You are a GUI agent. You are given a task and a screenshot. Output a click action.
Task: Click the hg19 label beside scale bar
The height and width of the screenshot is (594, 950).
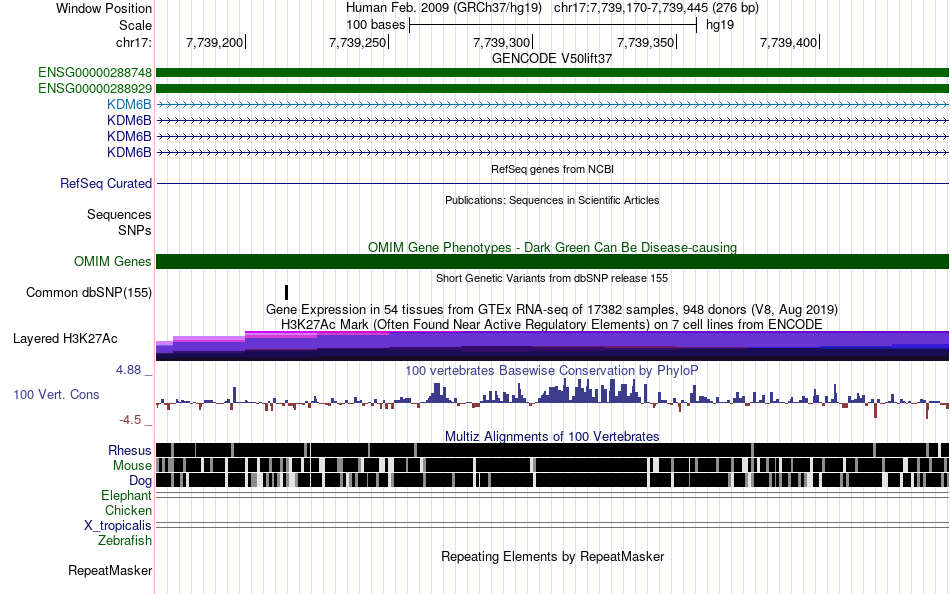point(720,25)
